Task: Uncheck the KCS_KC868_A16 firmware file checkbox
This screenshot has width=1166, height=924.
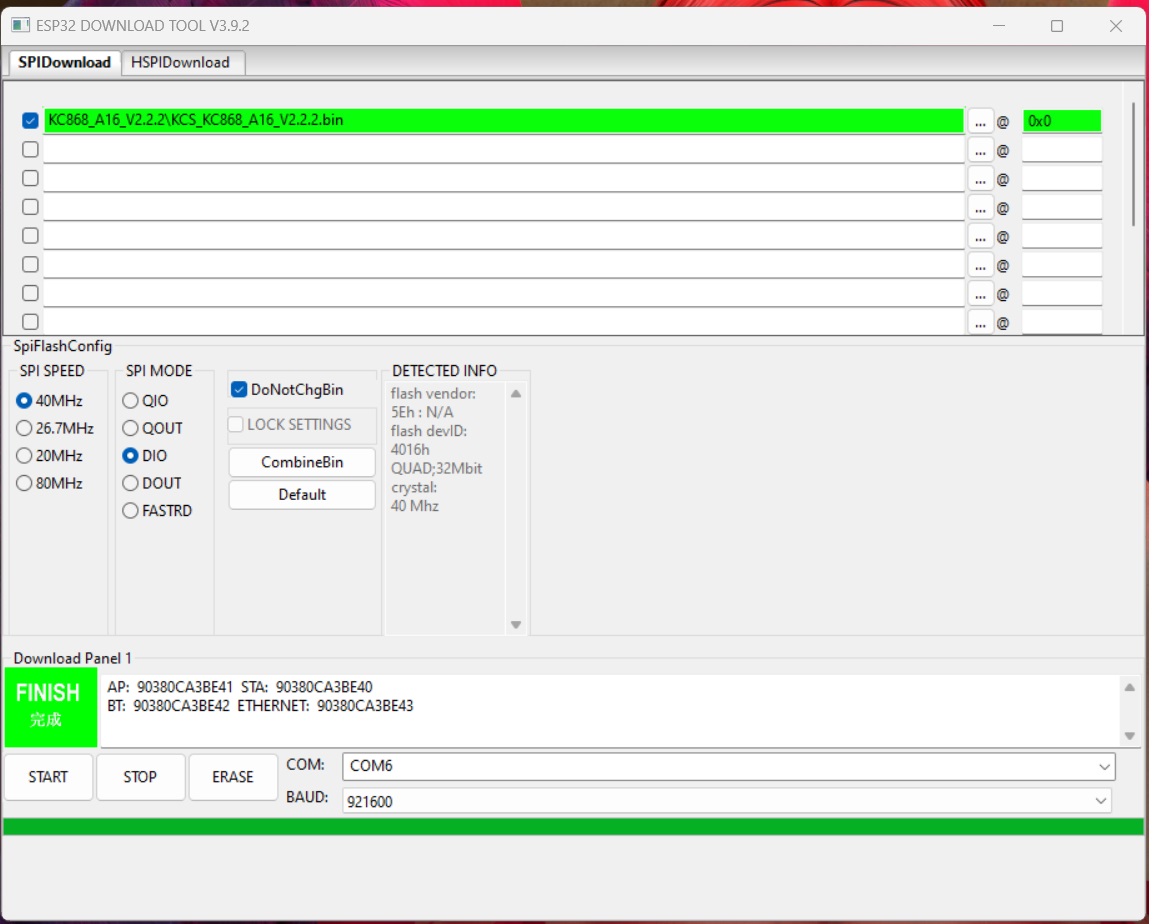Action: 30,121
